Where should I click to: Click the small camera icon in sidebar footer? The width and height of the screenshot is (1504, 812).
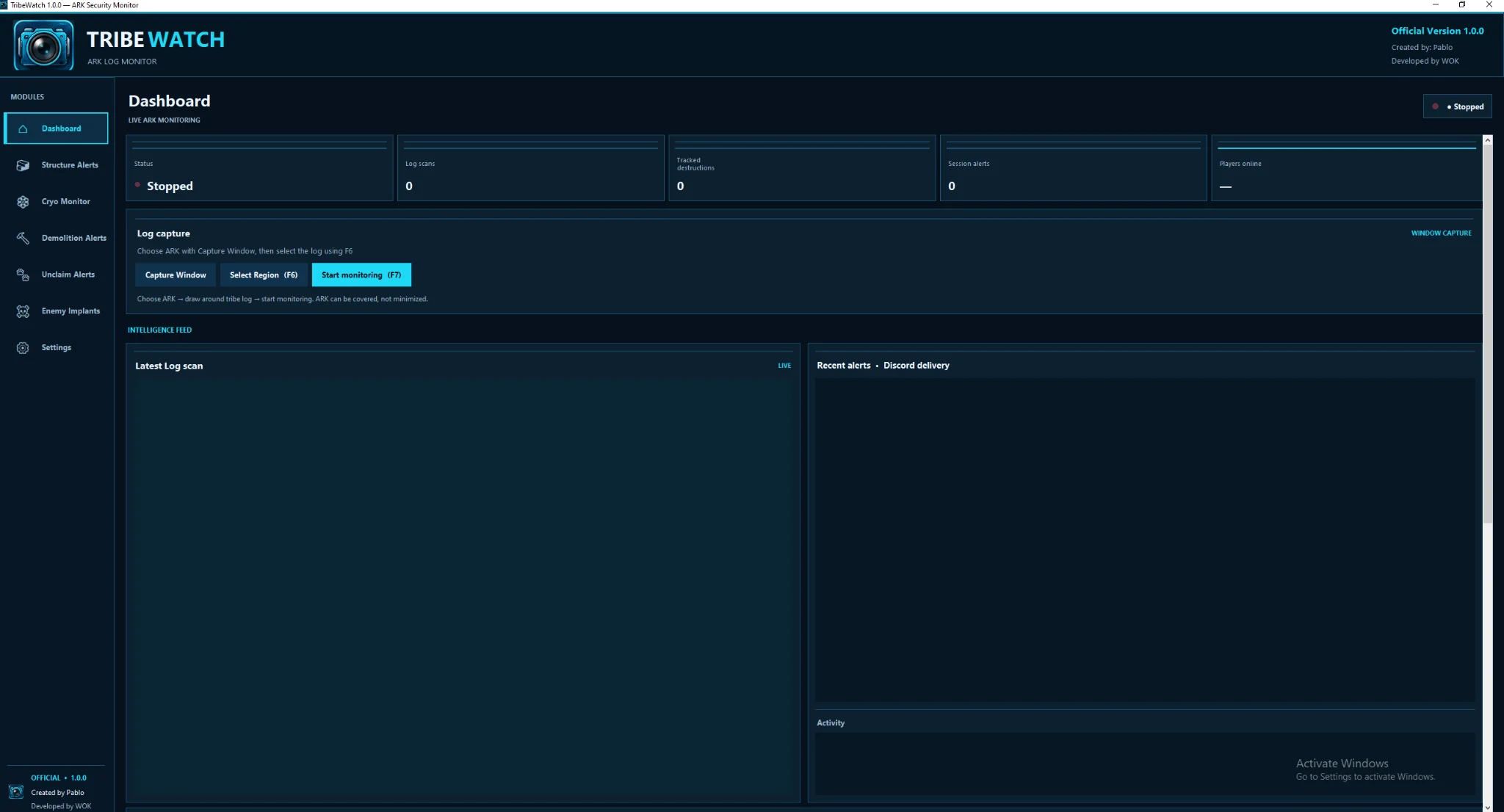pyautogui.click(x=16, y=791)
